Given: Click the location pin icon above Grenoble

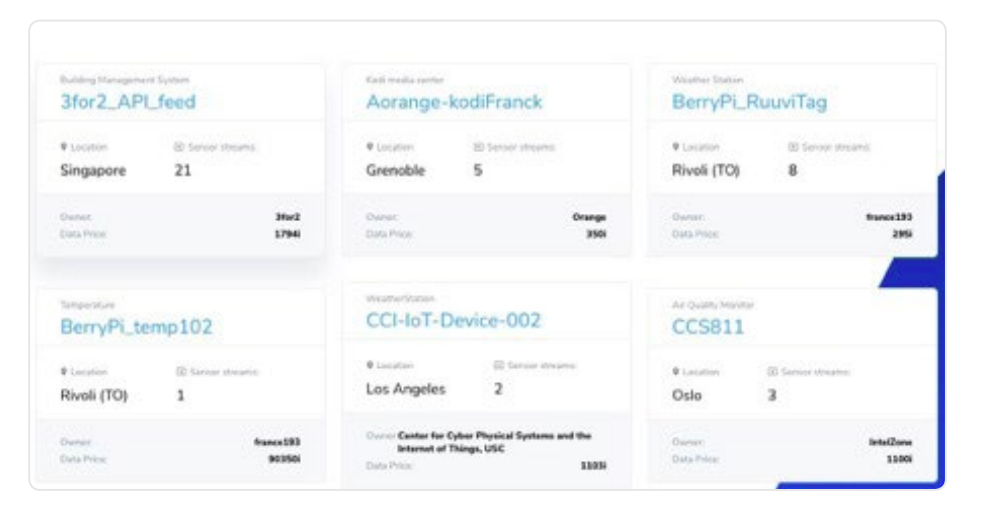Looking at the screenshot, I should click(370, 147).
